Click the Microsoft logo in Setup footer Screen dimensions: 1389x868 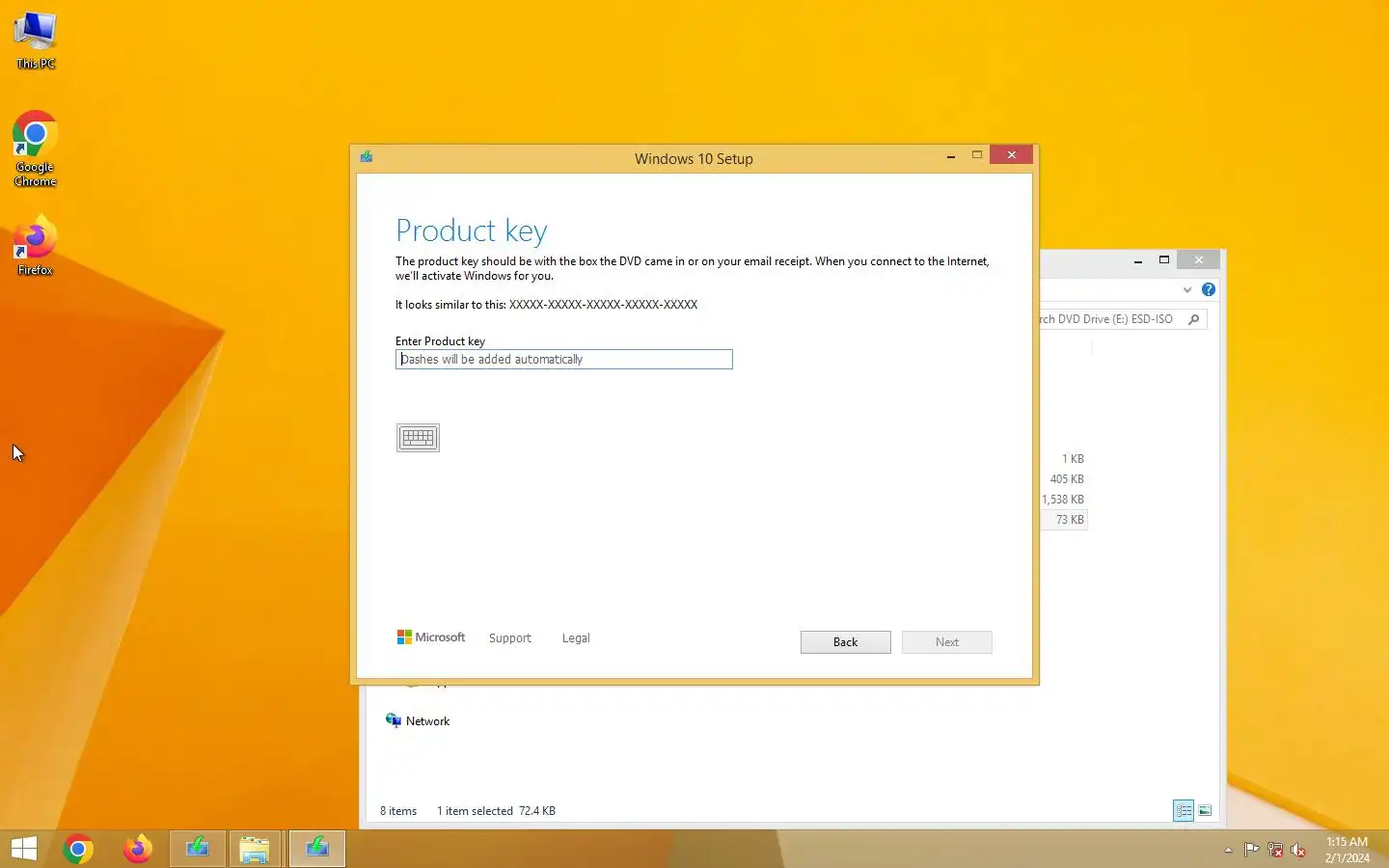(431, 637)
